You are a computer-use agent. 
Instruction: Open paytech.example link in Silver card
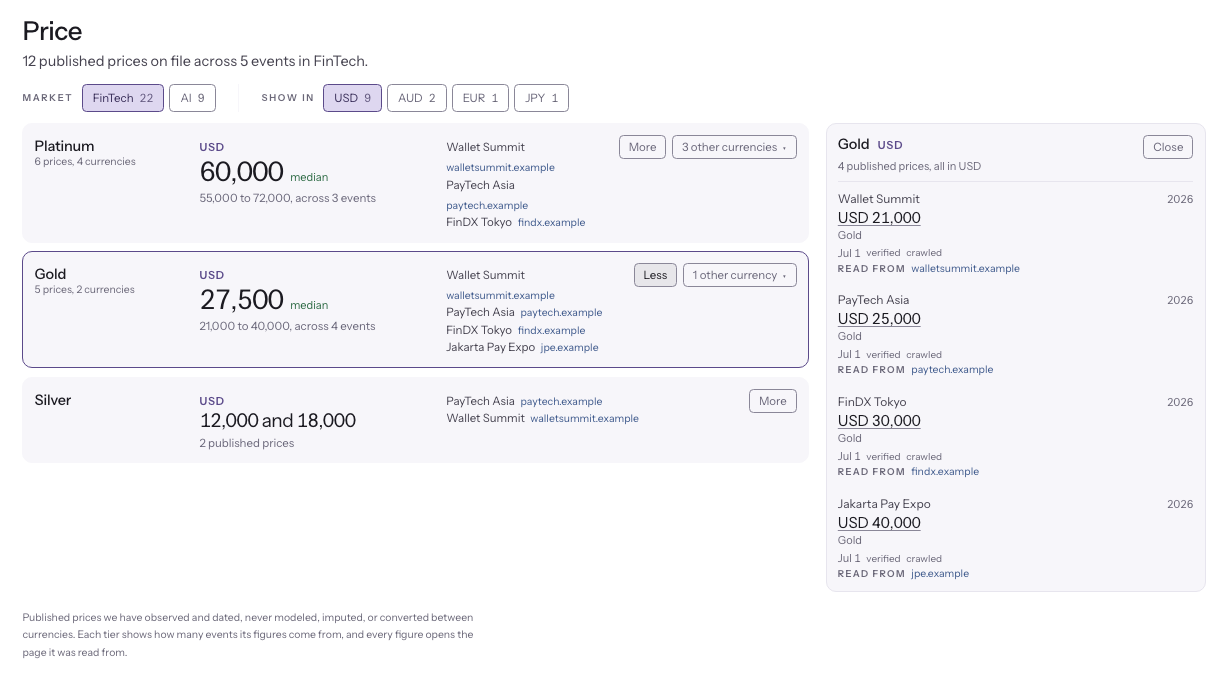coord(561,401)
